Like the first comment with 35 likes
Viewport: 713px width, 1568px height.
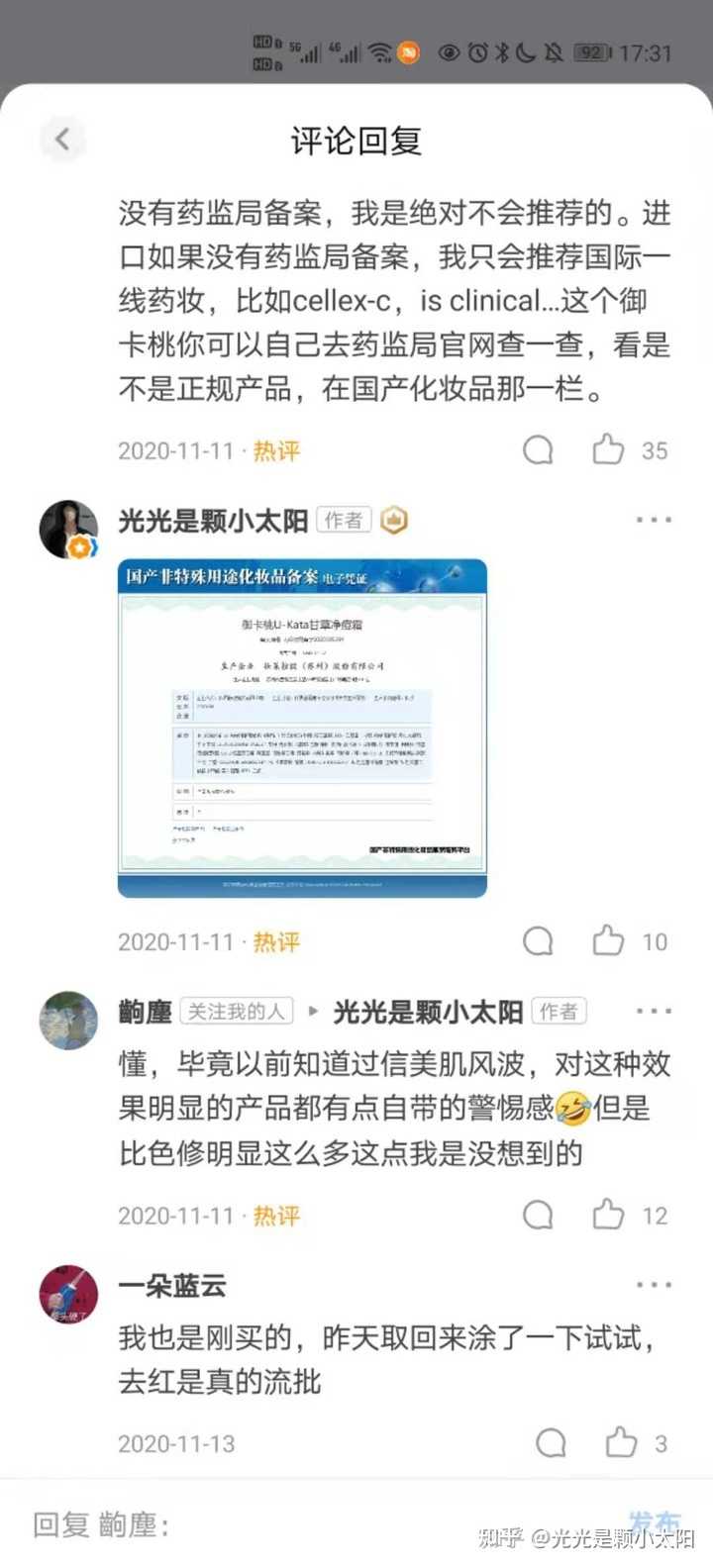point(608,449)
